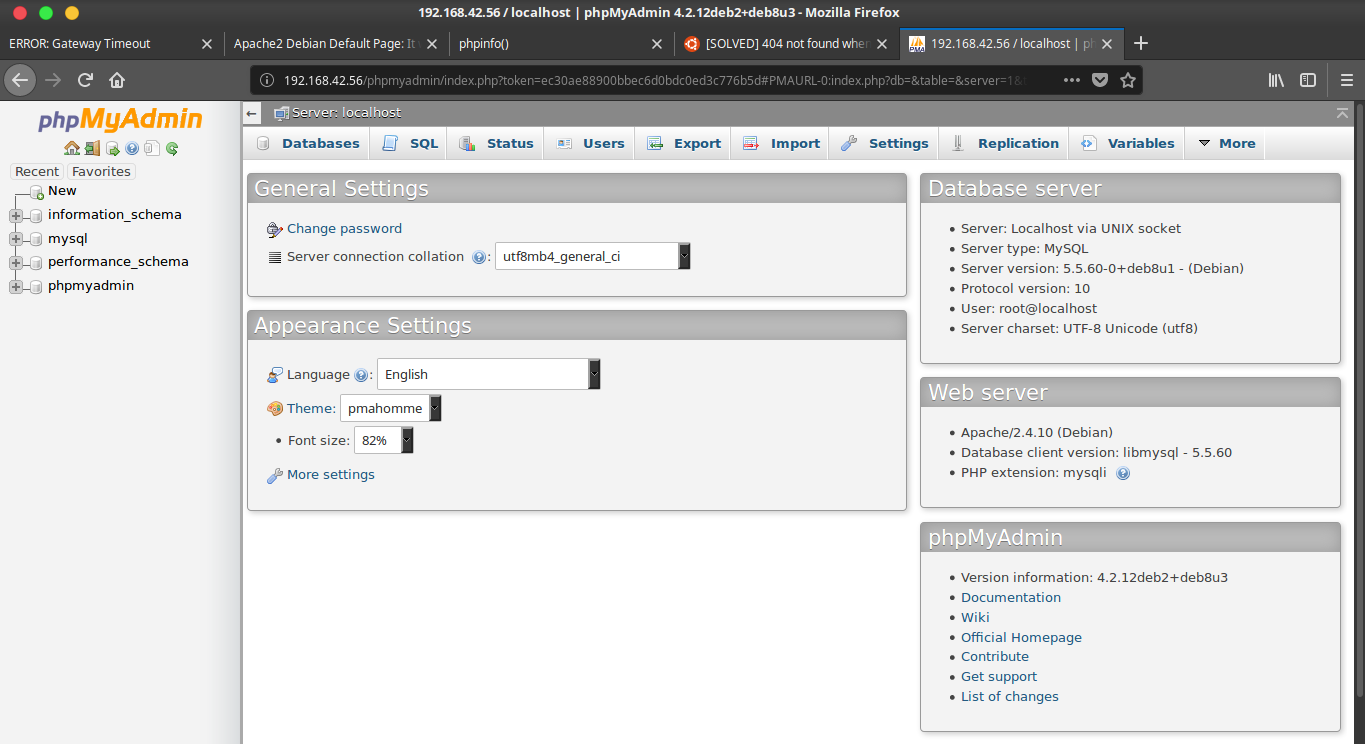Image resolution: width=1365 pixels, height=744 pixels.
Task: Open the Replication tab
Action: click(x=1005, y=144)
